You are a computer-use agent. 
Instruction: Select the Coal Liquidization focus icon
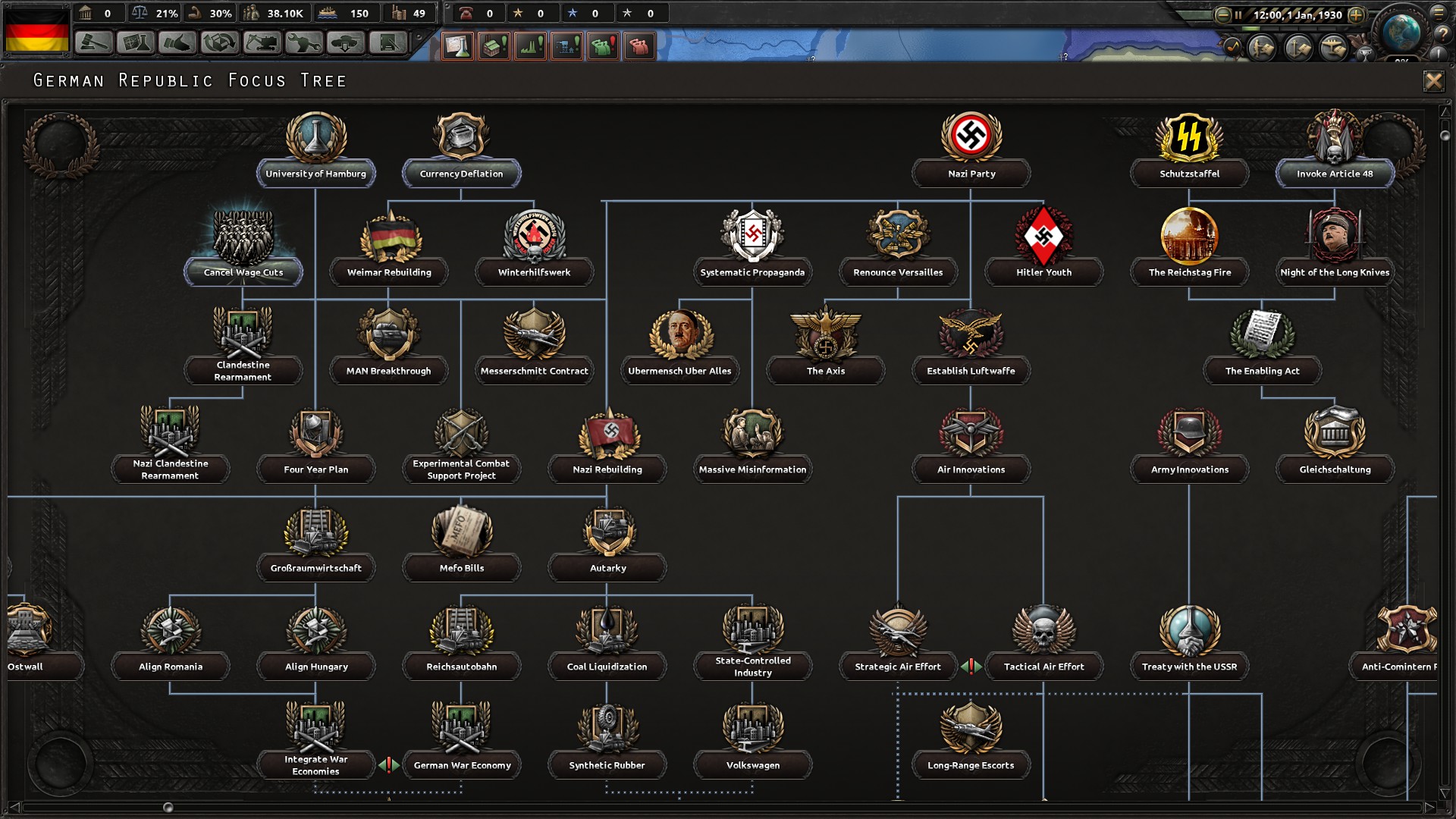607,629
